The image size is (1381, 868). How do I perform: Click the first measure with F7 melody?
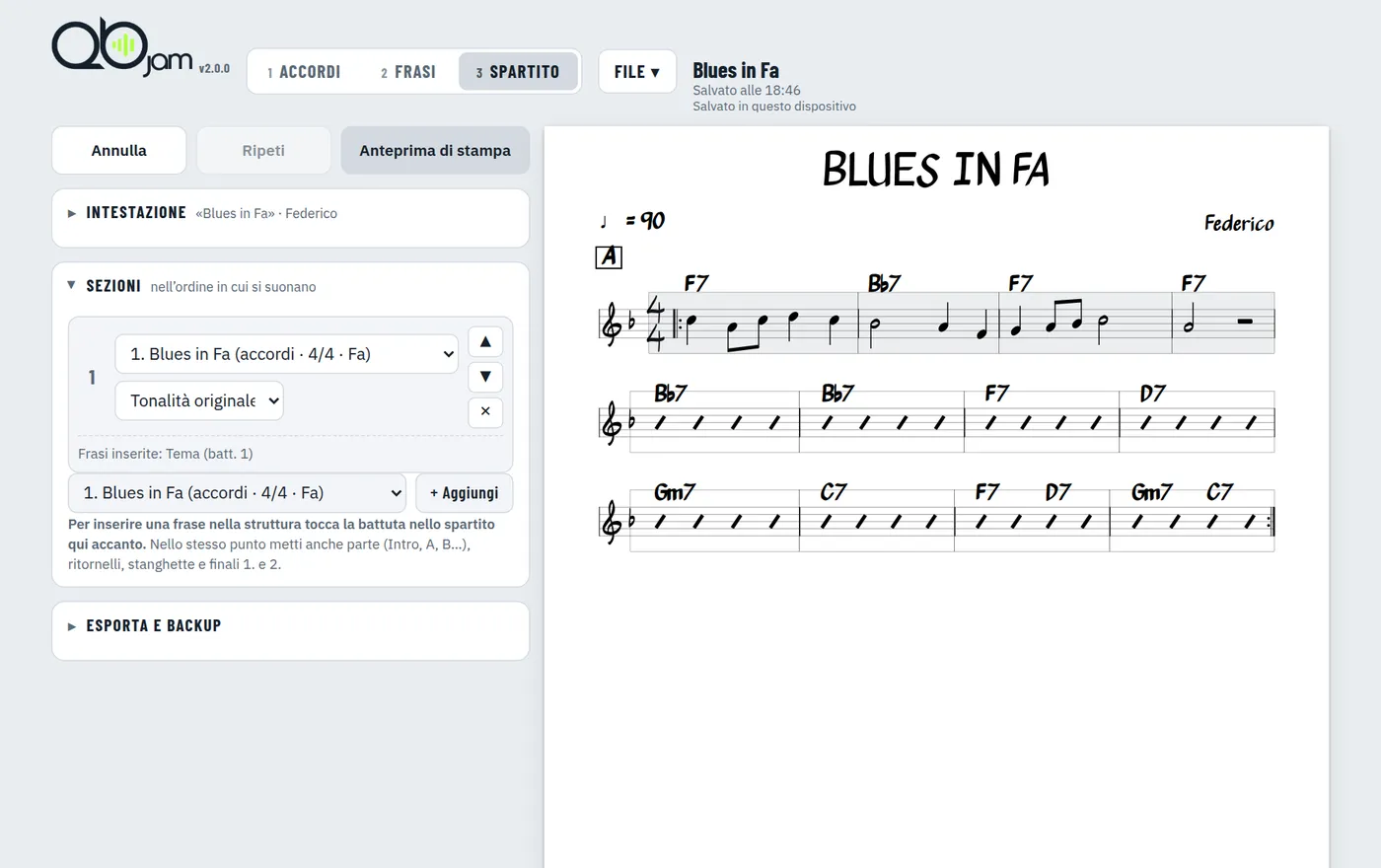point(754,323)
